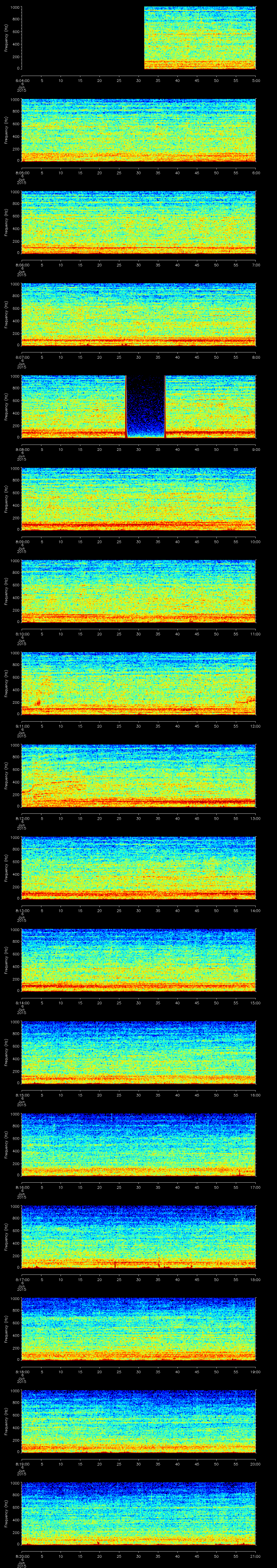Click the spectrogram panel starting at 8:12:00

[x=139, y=775]
